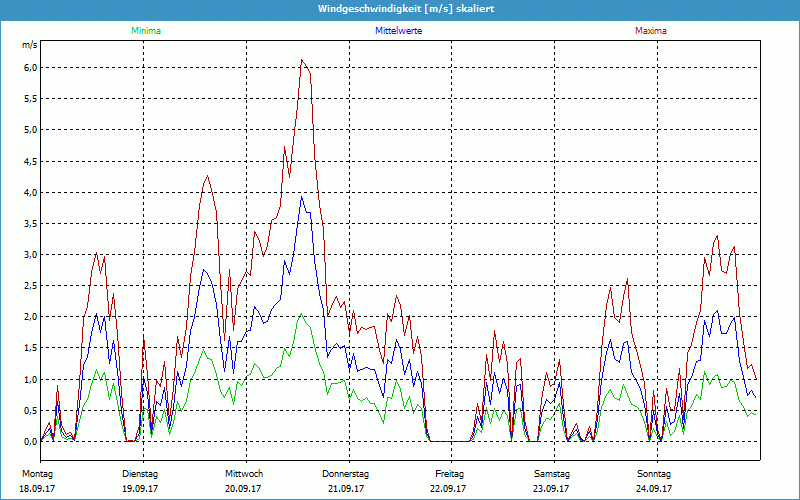Image resolution: width=800 pixels, height=500 pixels.
Task: Select the blue Mittelwerte legend label
Action: [398, 31]
